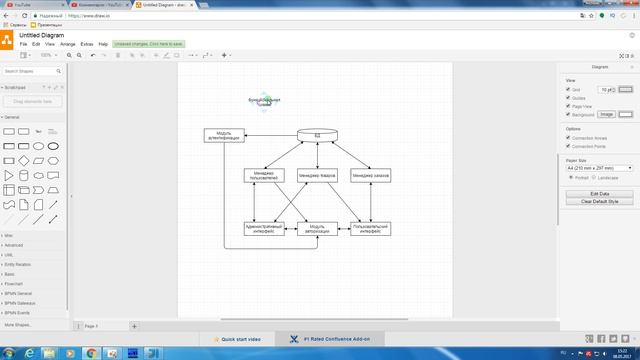Click the background color swatch
Image resolution: width=640 pixels, height=360 pixels.
click(625, 114)
